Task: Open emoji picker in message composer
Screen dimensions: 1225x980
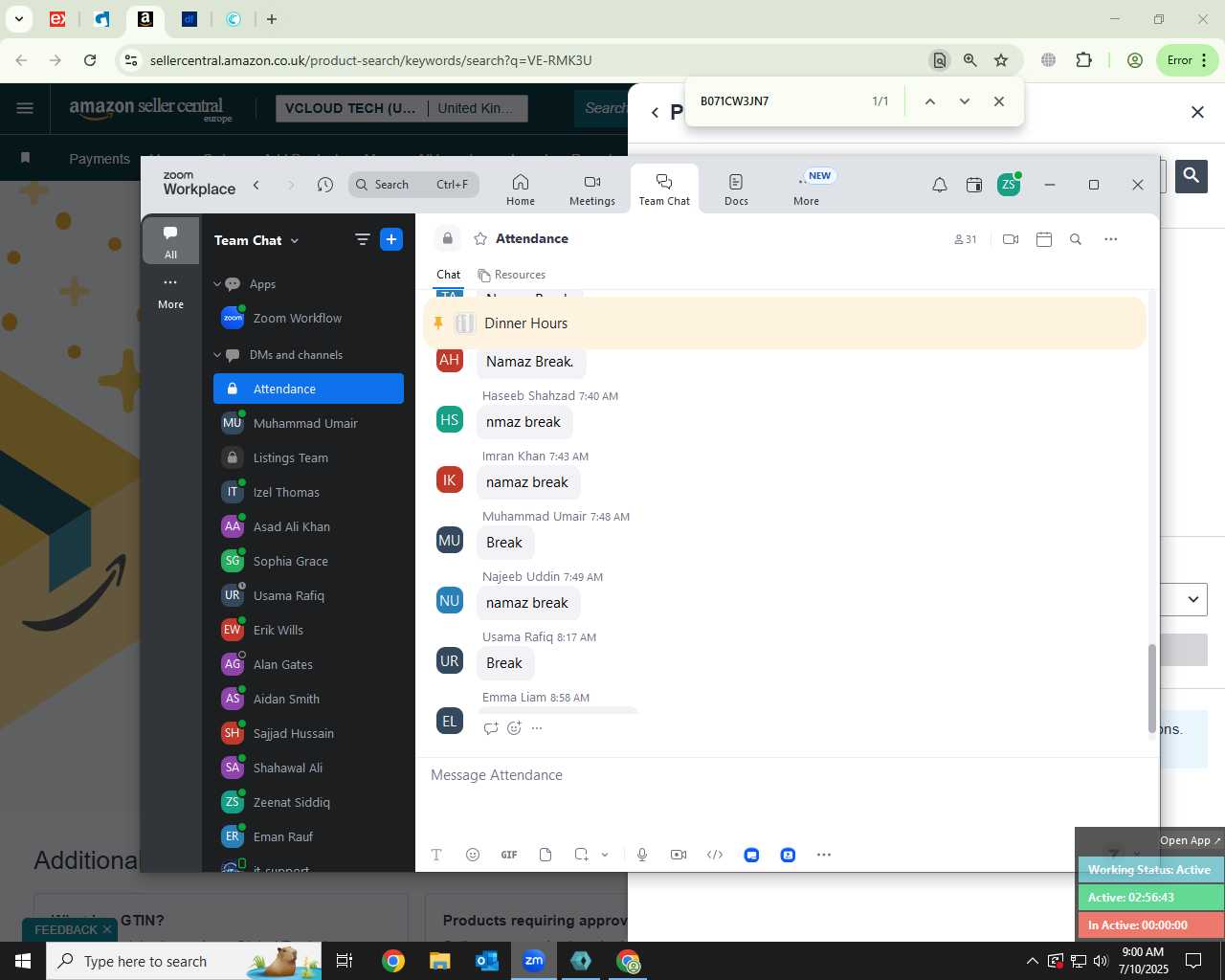Action: tap(473, 855)
